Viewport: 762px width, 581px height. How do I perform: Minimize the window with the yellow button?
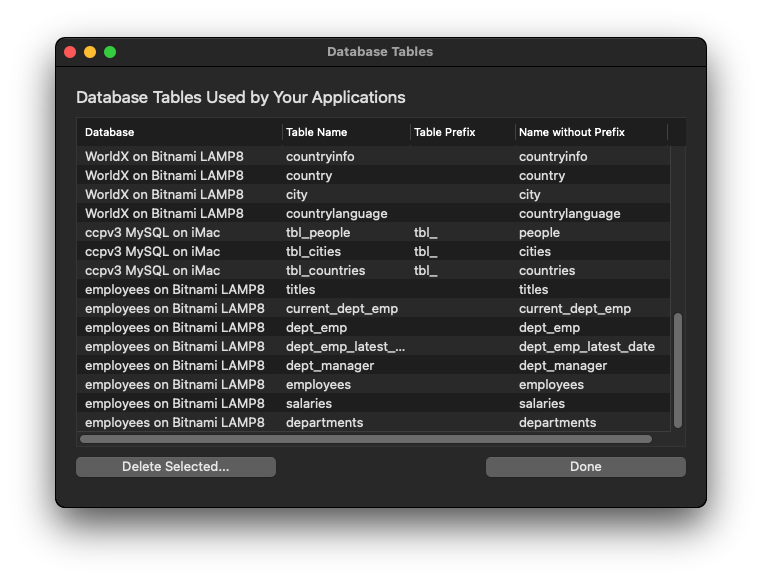coord(90,52)
